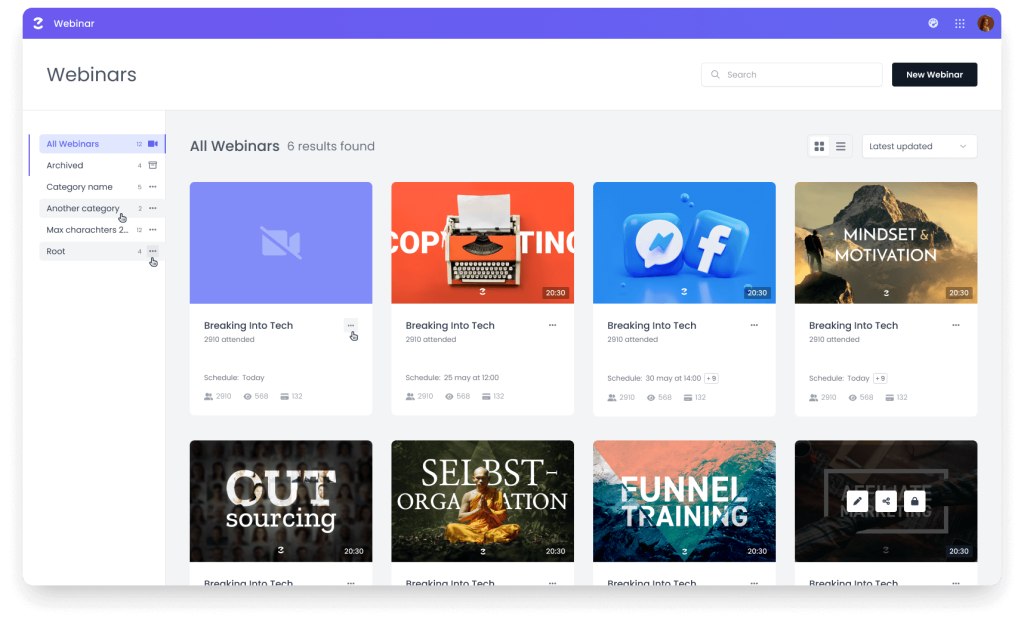The height and width of the screenshot is (623, 1024).
Task: Click the Webinar logo icon in header
Action: (38, 23)
